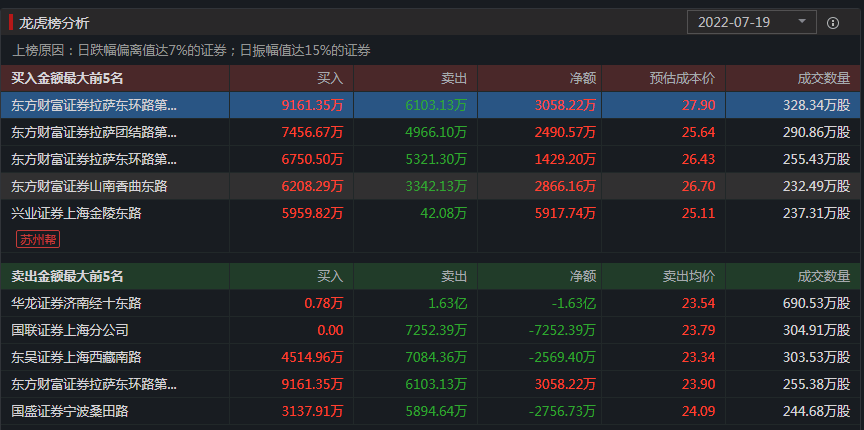
Task: Select the 国盛证券宁波桑田路 row
Action: (432, 411)
